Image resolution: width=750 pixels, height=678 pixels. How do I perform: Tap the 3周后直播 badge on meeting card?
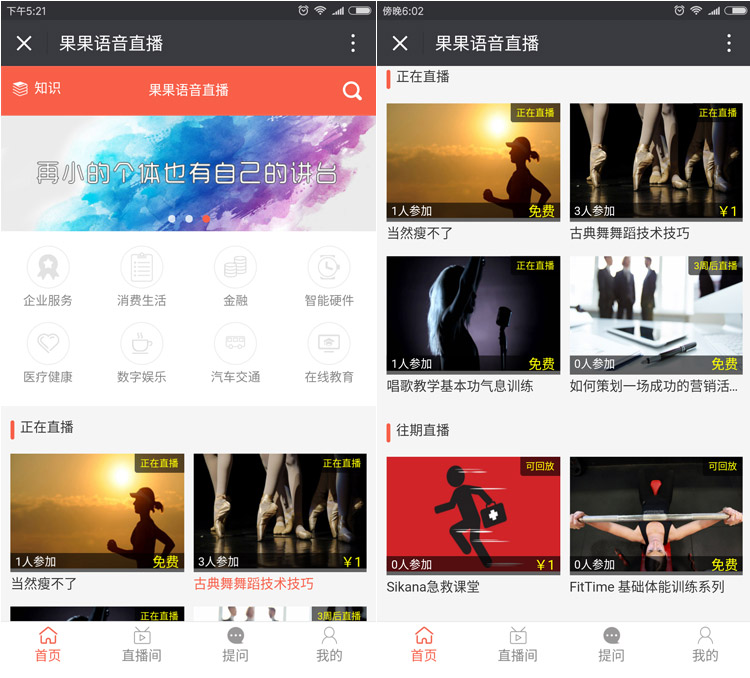pos(715,266)
